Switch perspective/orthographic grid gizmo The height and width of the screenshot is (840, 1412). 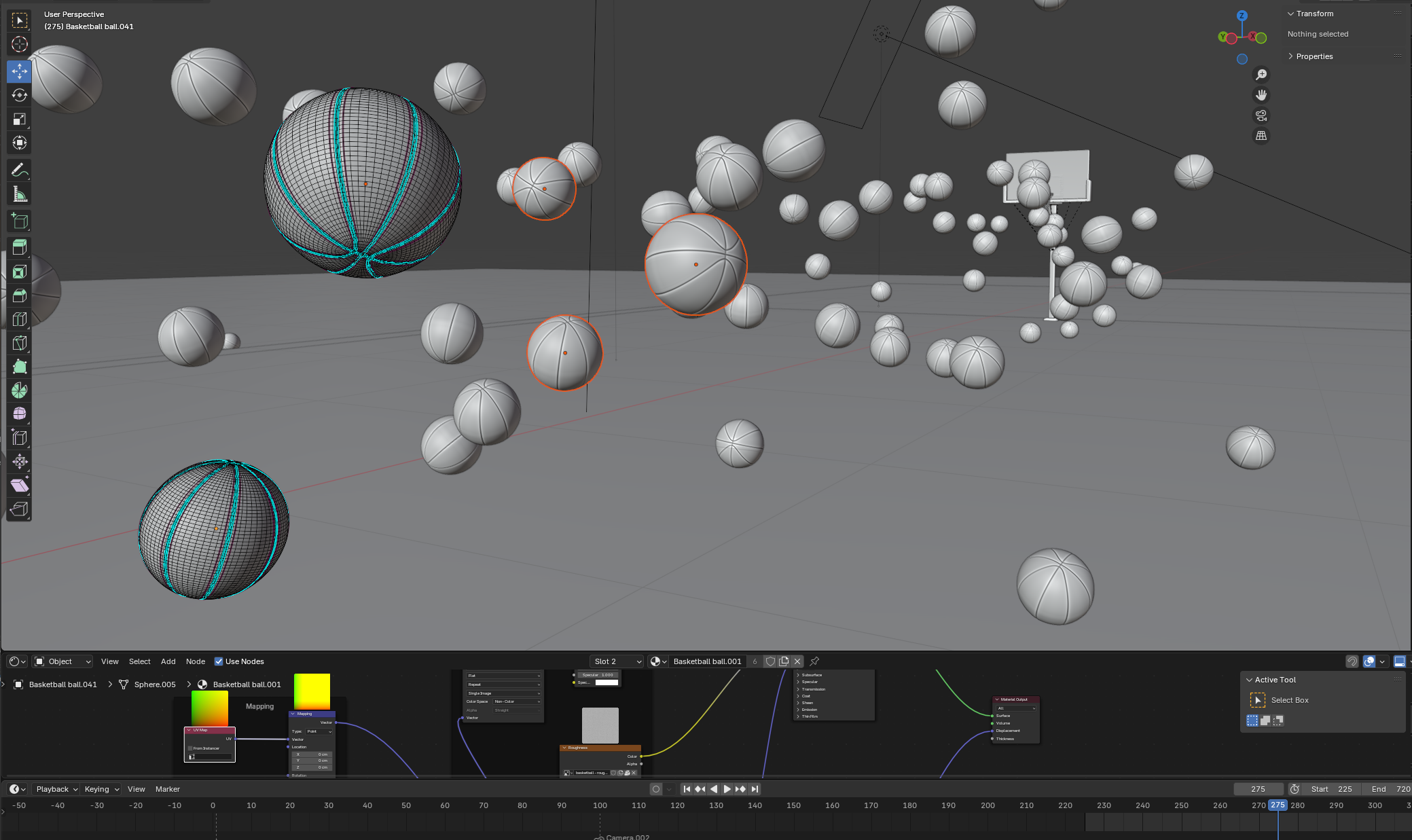pos(1261,136)
